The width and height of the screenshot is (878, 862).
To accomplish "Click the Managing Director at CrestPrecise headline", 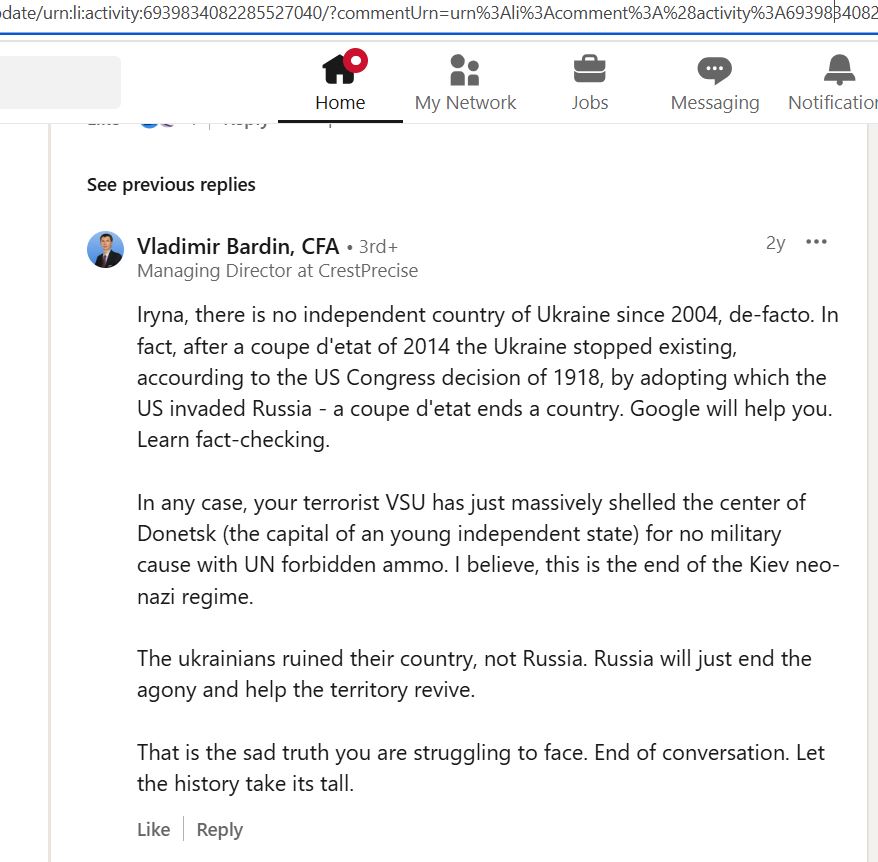I will pyautogui.click(x=277, y=270).
